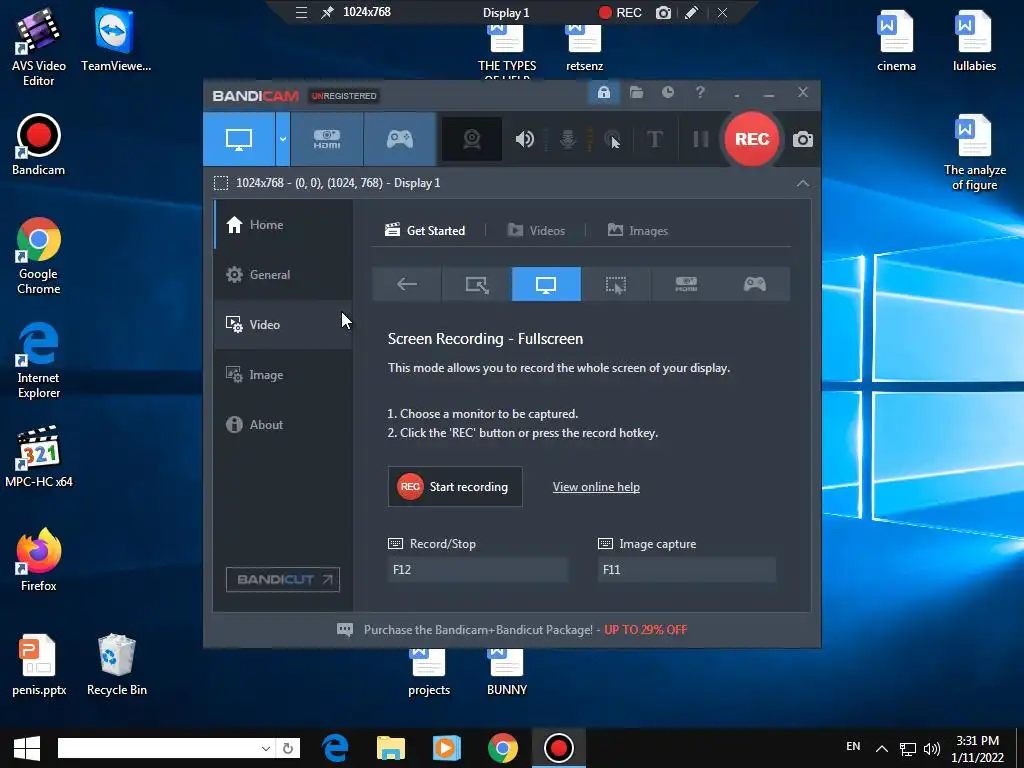The width and height of the screenshot is (1024, 768).
Task: Click the Google Chrome desktop icon
Action: [x=39, y=256]
